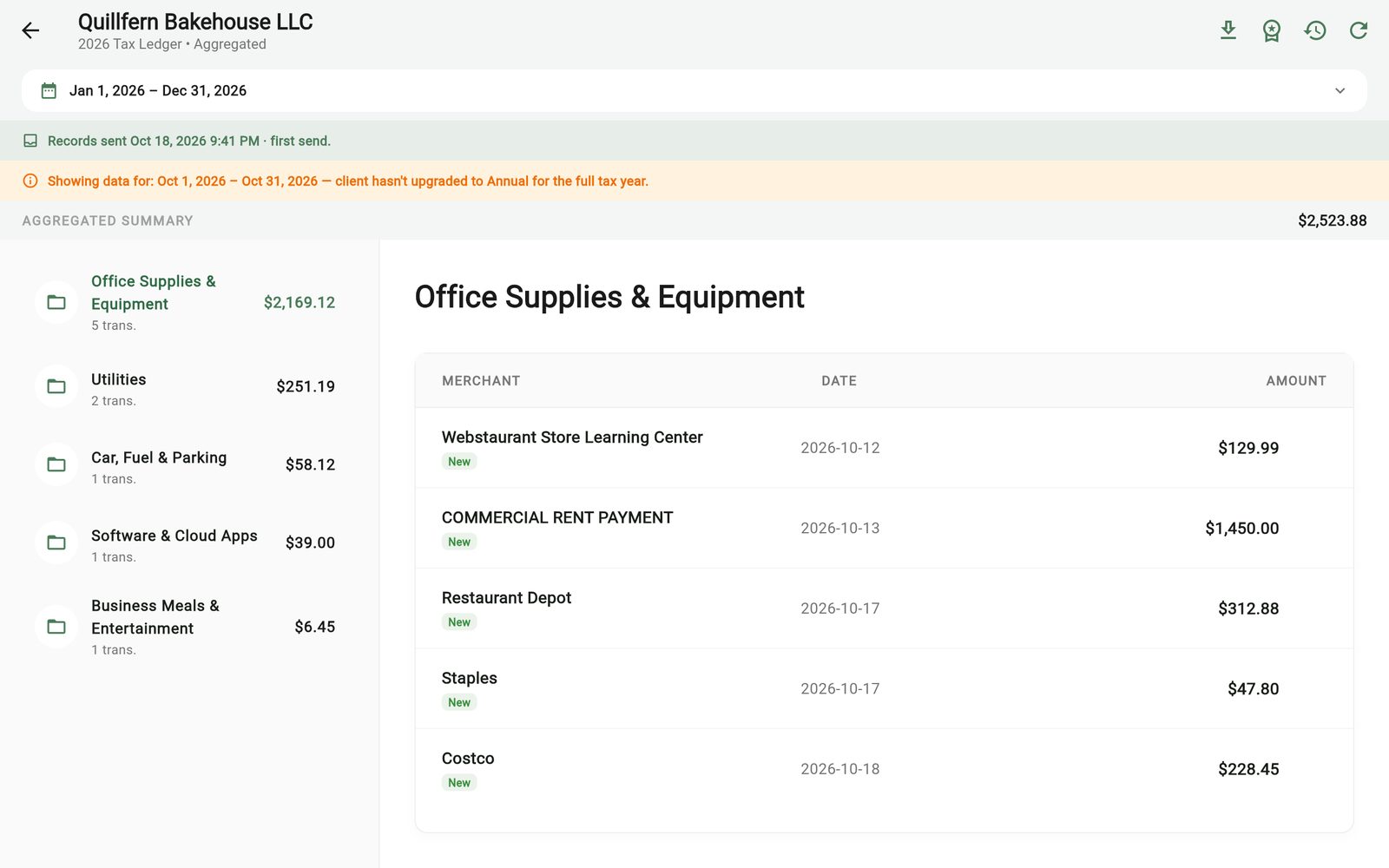
Task: Select Office Supplies & Equipment category
Action: tap(189, 302)
